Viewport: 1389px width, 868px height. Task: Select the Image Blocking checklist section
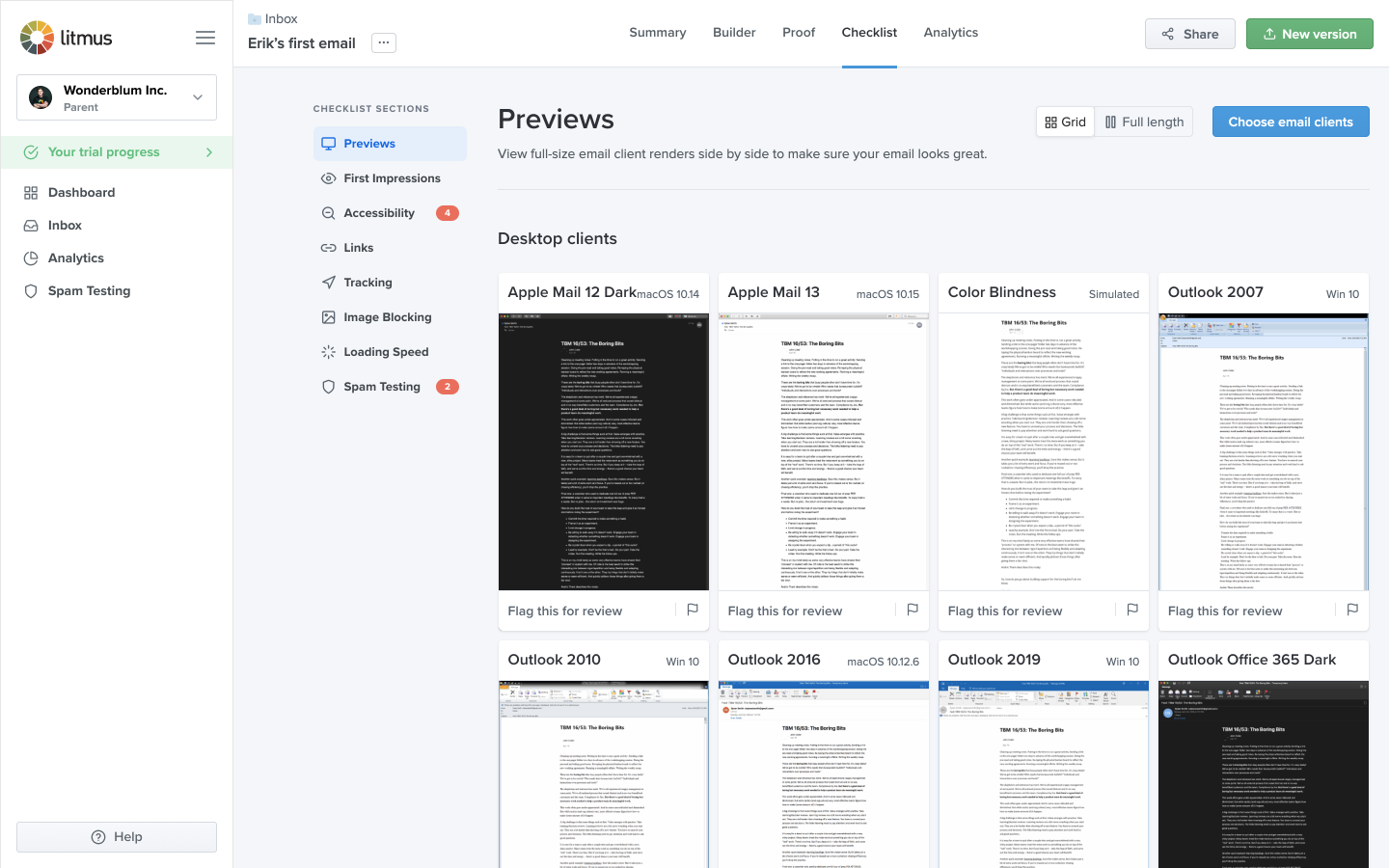tap(390, 317)
